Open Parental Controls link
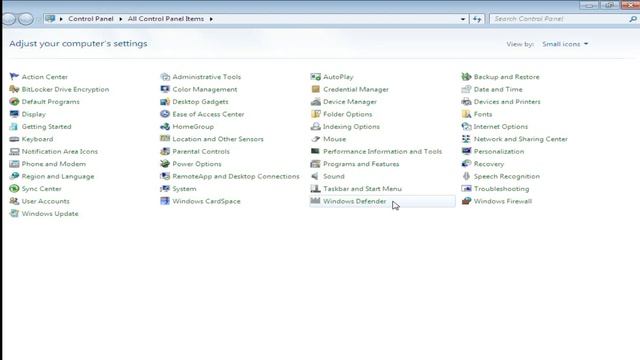 [201, 151]
